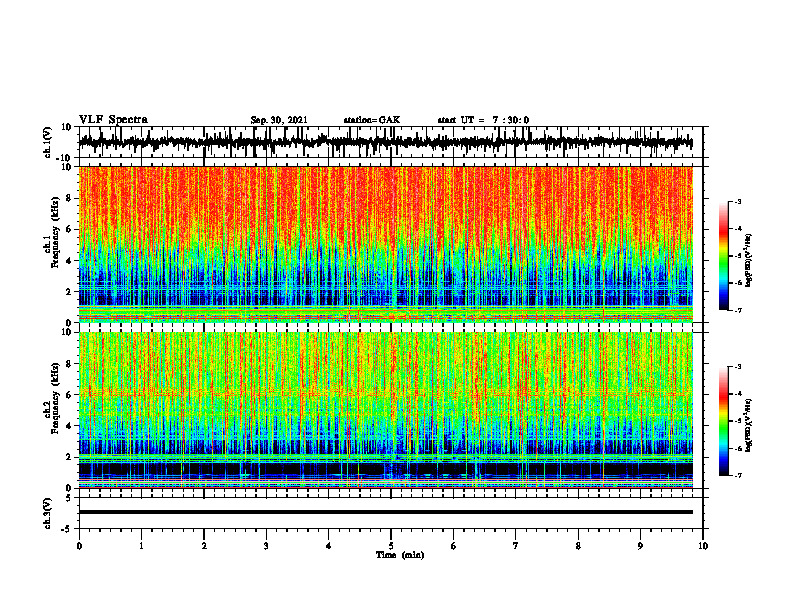Click the "start UT = 7:30:0" header text
The image size is (792, 612).
click(x=483, y=120)
